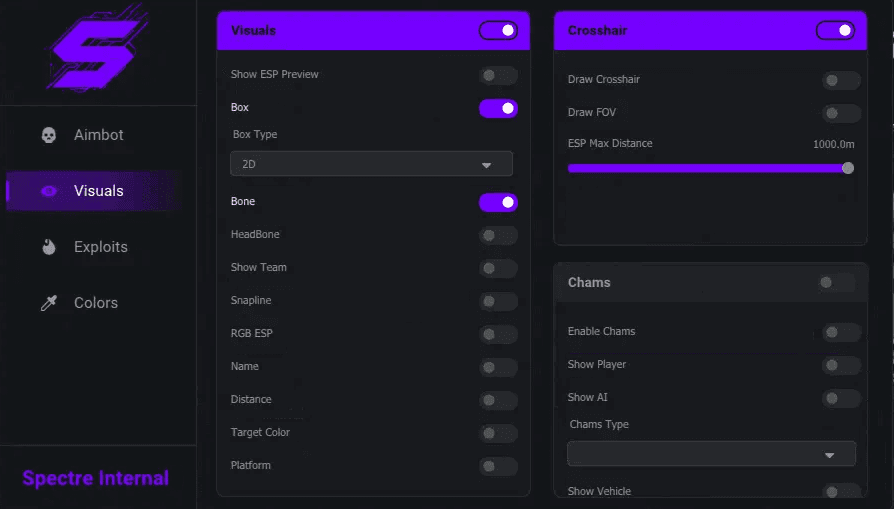Go to the Aimbot section label
This screenshot has height=509, width=894.
point(99,135)
